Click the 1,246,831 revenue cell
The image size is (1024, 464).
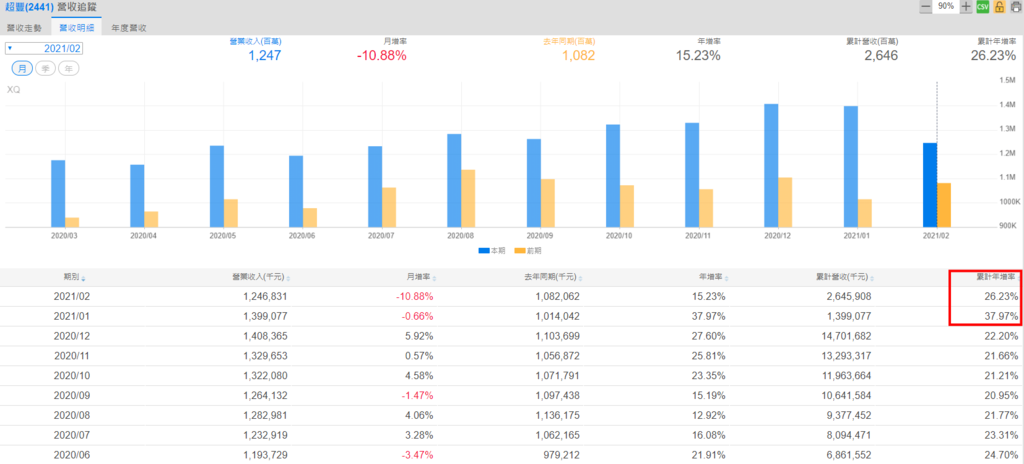264,296
